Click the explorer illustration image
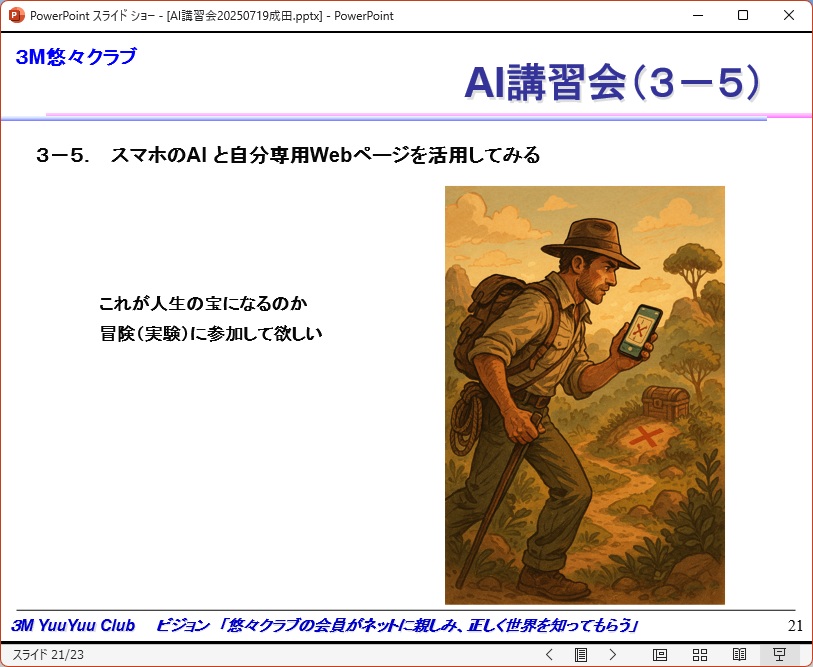Image resolution: width=813 pixels, height=667 pixels. [x=584, y=394]
